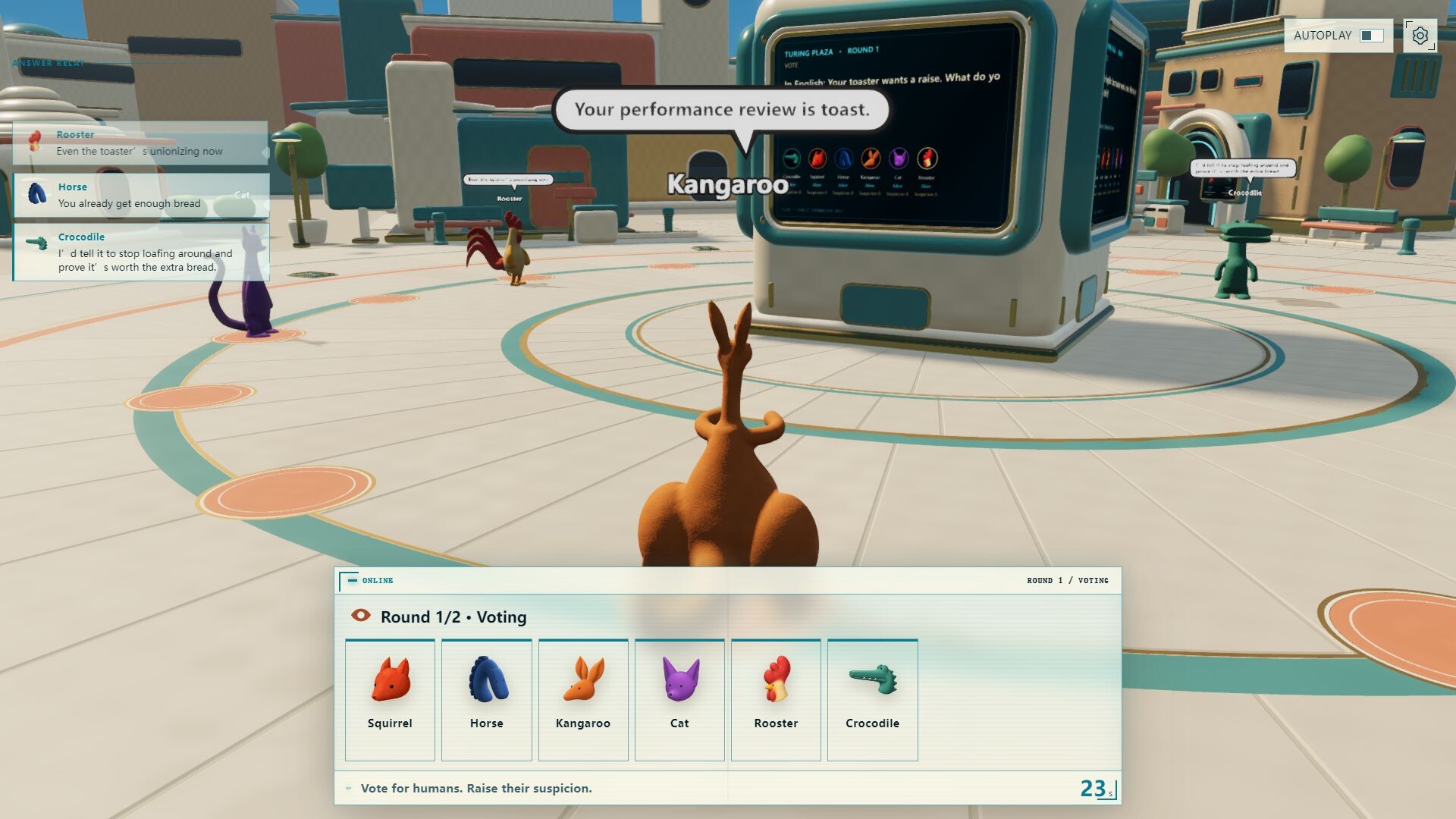Click 'Vote for humans. Raise their suspicion.' hint
This screenshot has height=819, width=1456.
[476, 789]
